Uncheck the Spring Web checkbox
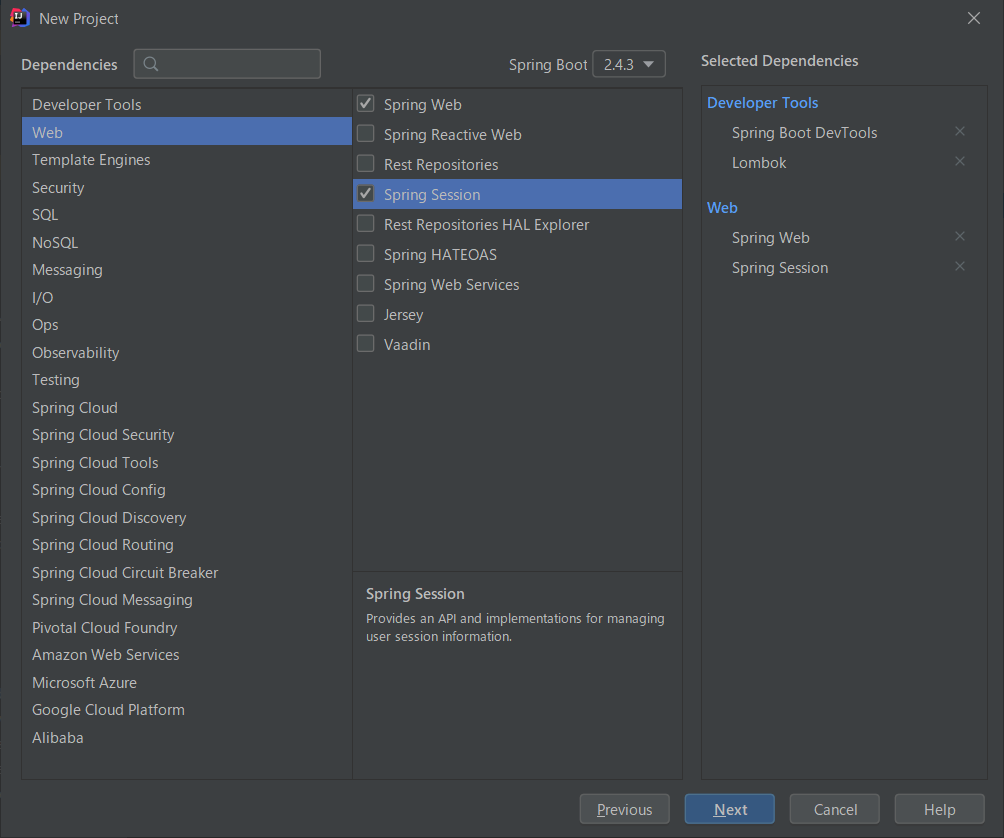Viewport: 1004px width, 838px height. point(366,104)
